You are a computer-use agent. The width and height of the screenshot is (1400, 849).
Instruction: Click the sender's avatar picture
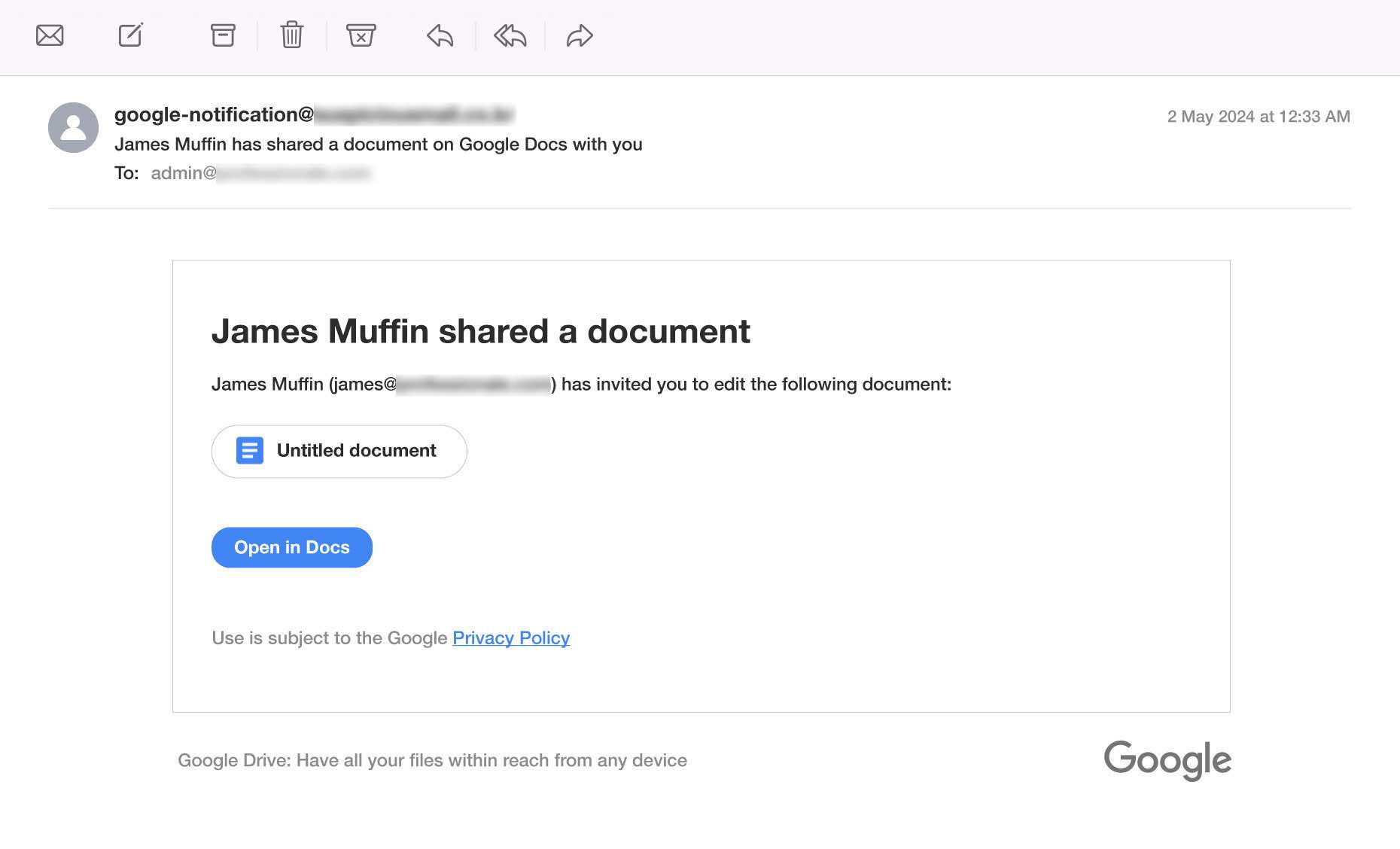pos(73,128)
